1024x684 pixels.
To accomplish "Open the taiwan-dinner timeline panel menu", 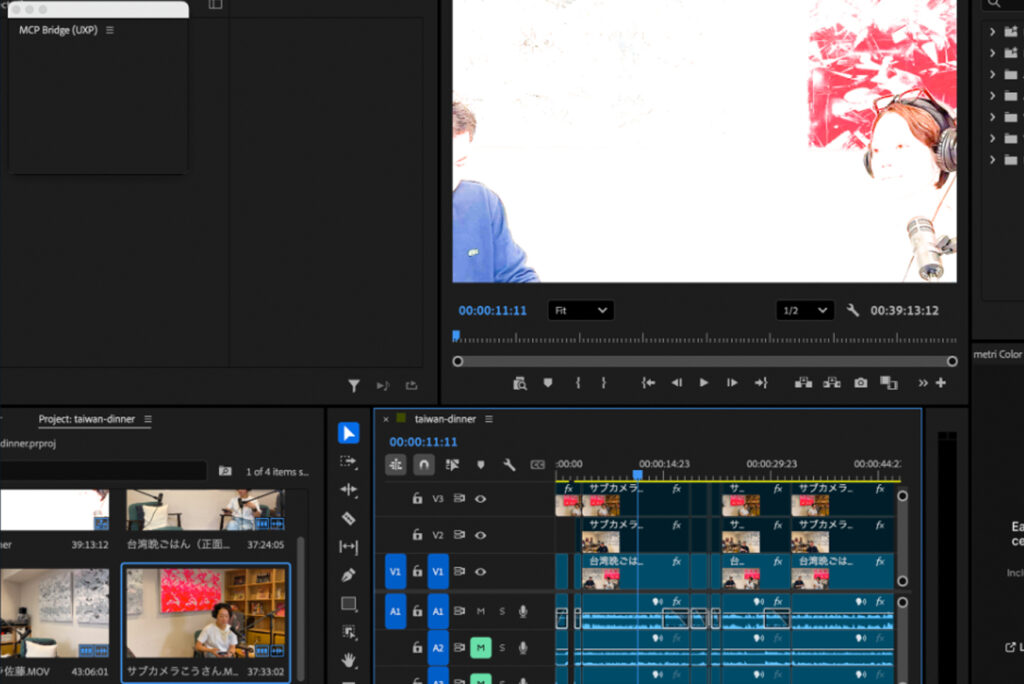I will tap(489, 419).
